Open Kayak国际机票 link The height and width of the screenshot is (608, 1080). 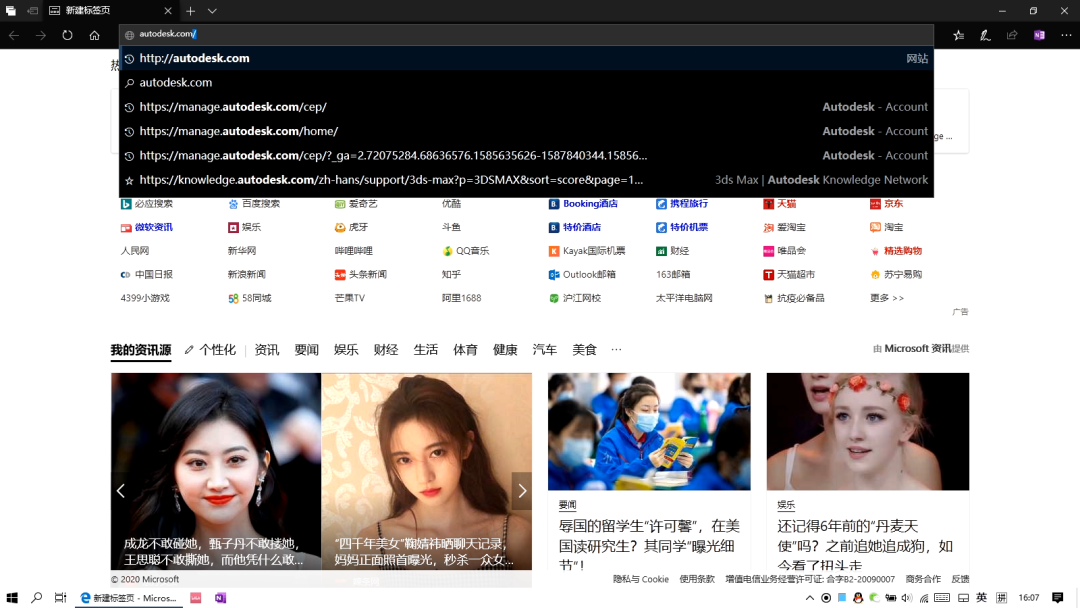point(587,251)
